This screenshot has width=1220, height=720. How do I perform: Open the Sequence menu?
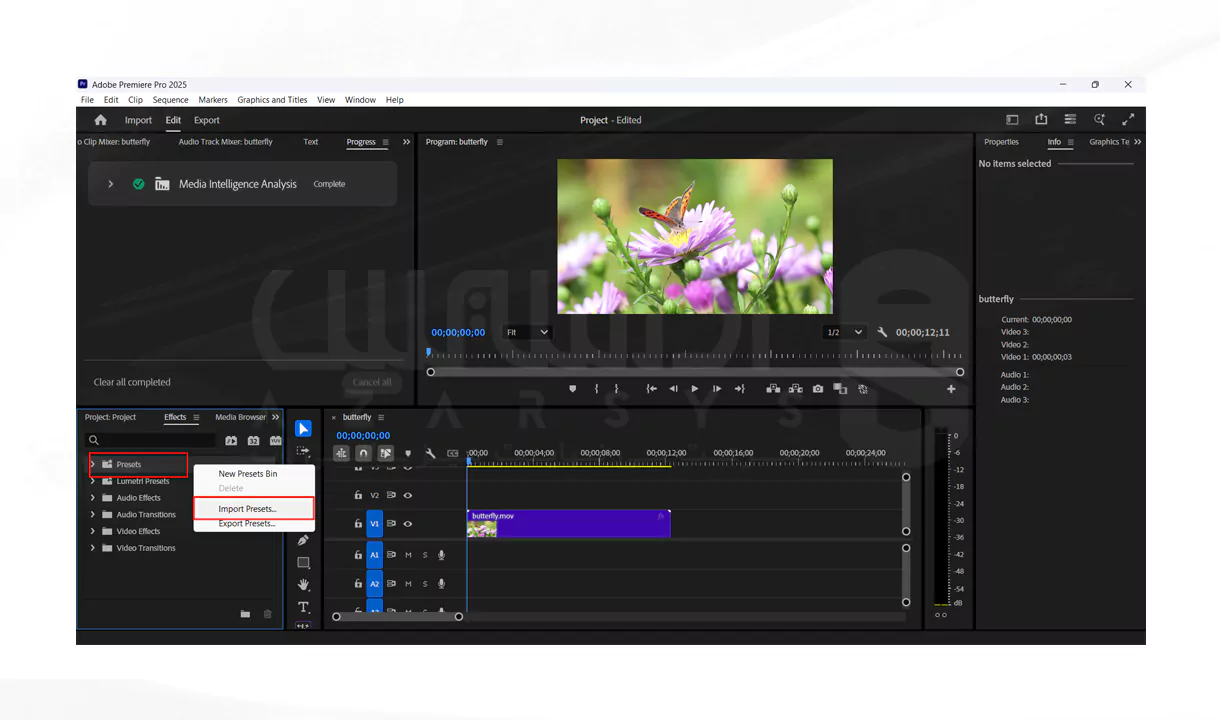tap(170, 100)
